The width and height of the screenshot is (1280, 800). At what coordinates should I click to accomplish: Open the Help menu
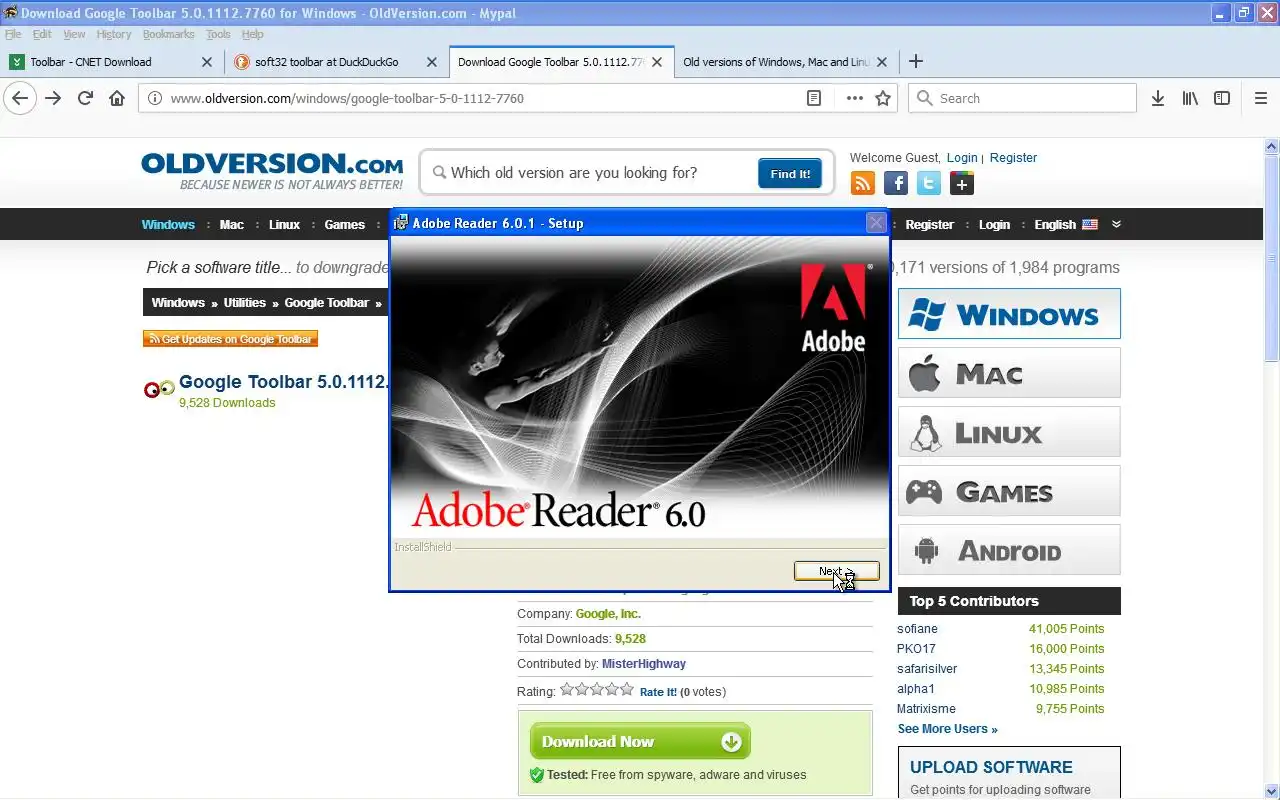252,34
